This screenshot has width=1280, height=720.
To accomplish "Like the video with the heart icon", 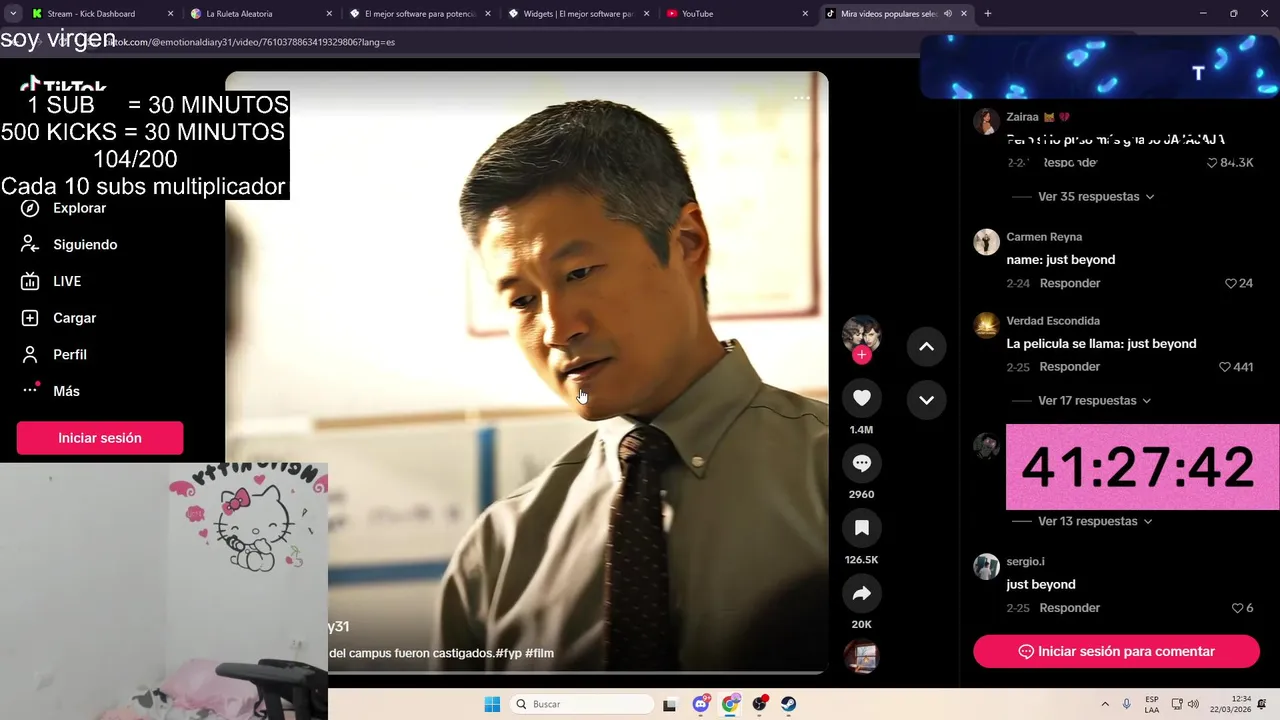I will click(x=861, y=398).
